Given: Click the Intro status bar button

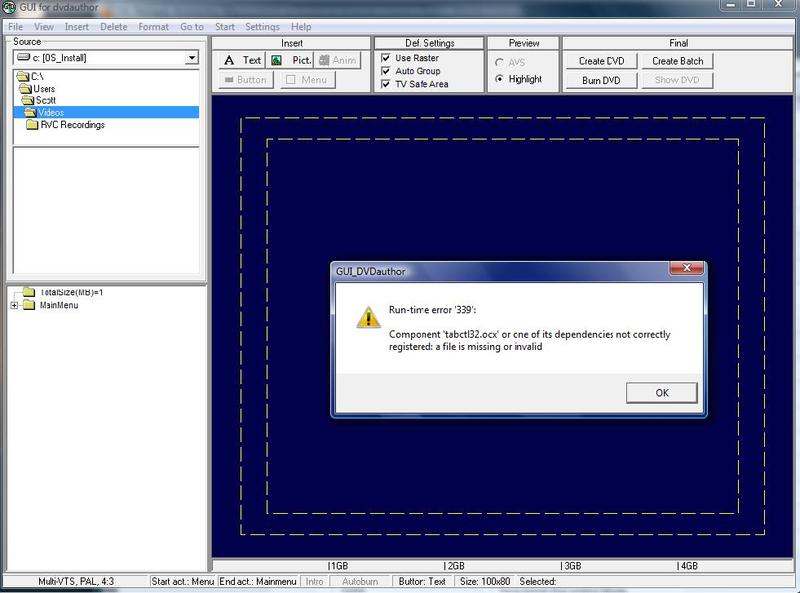Looking at the screenshot, I should click(314, 581).
